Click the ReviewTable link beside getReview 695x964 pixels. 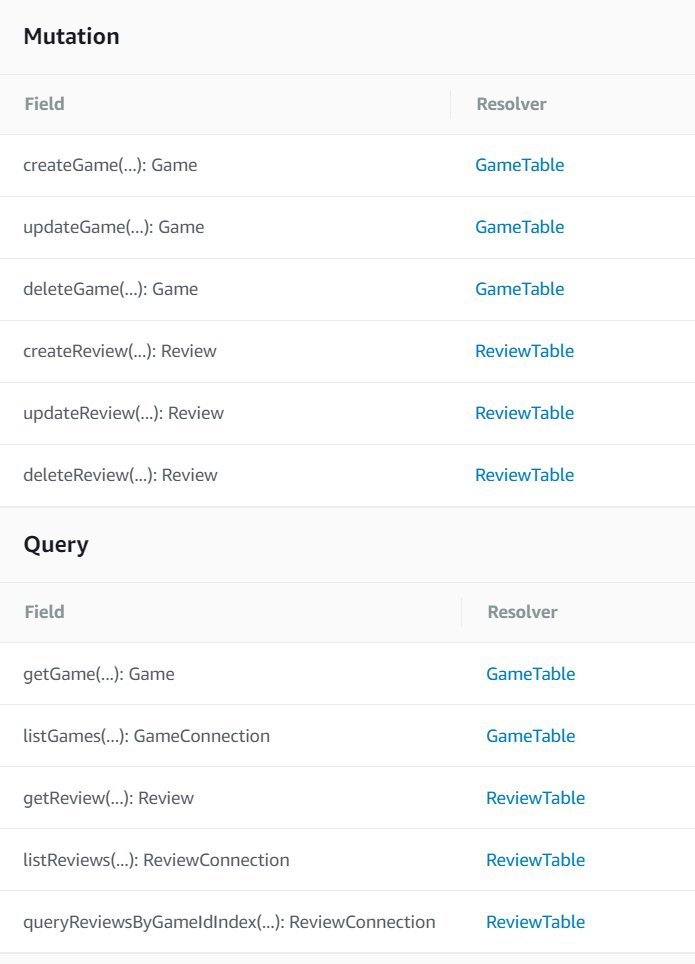pyautogui.click(x=535, y=798)
